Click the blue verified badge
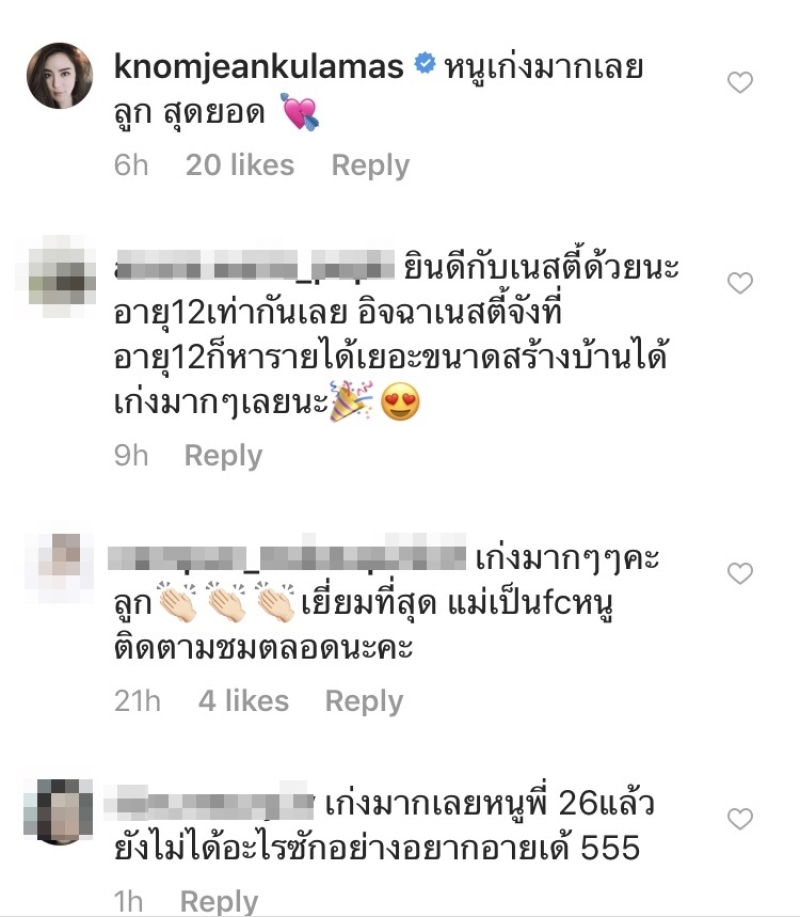This screenshot has height=917, width=800. click(425, 63)
